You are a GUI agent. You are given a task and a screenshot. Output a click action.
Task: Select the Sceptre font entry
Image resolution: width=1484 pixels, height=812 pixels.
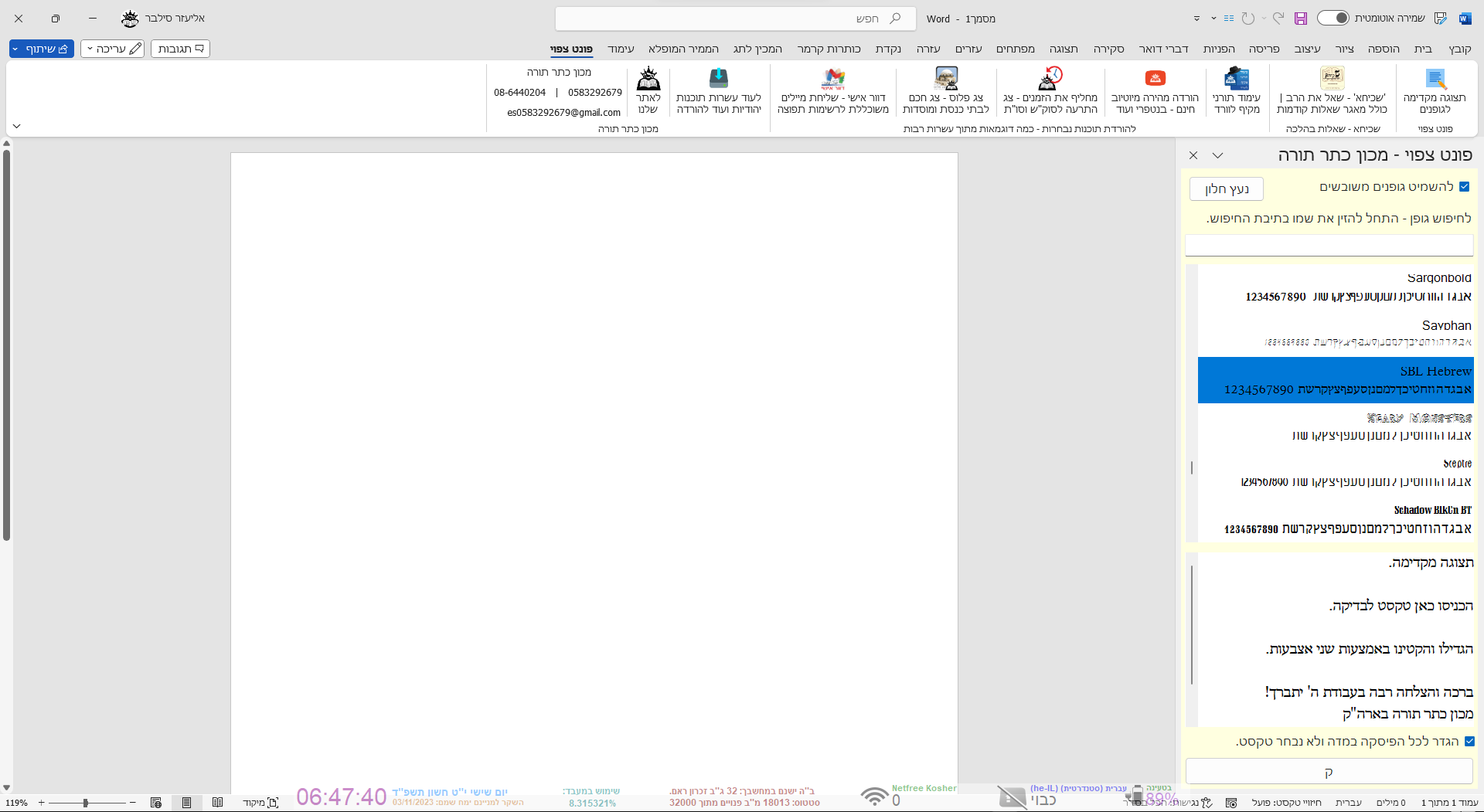pyautogui.click(x=1336, y=473)
